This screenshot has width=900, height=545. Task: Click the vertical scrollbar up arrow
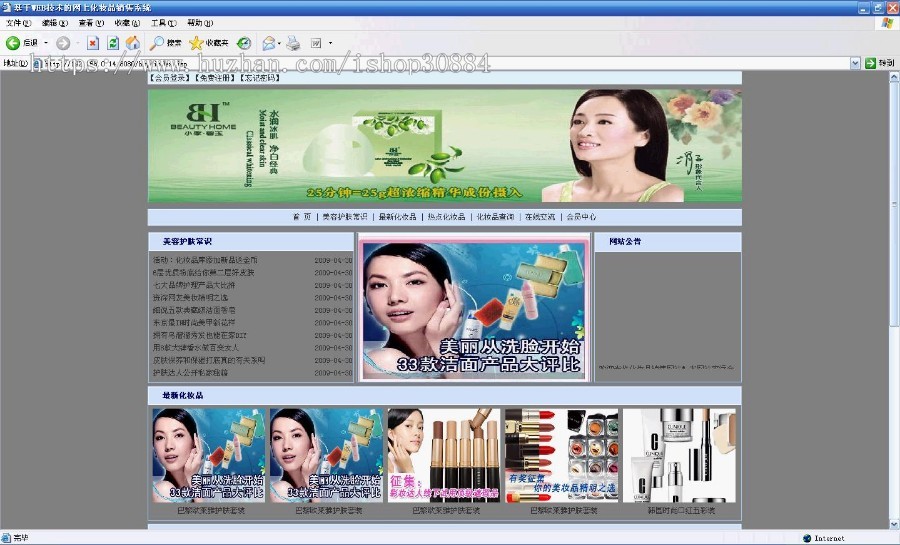pos(894,77)
